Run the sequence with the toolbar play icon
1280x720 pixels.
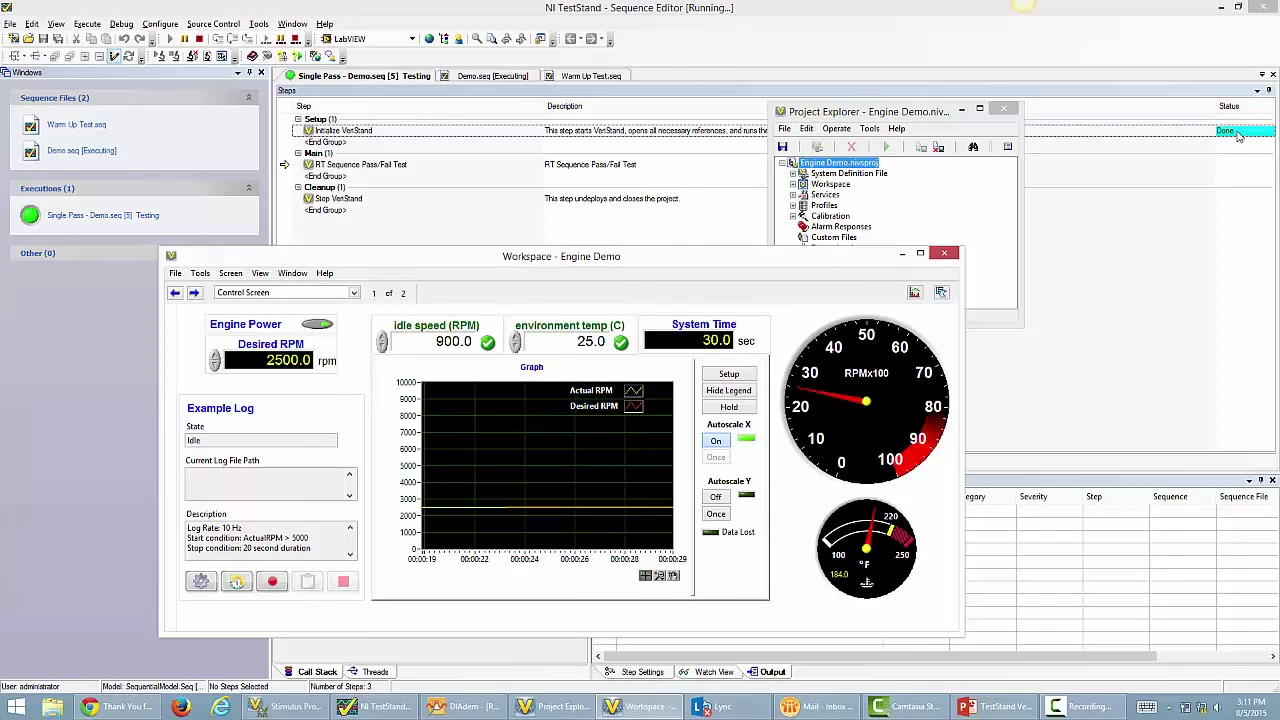[x=170, y=39]
